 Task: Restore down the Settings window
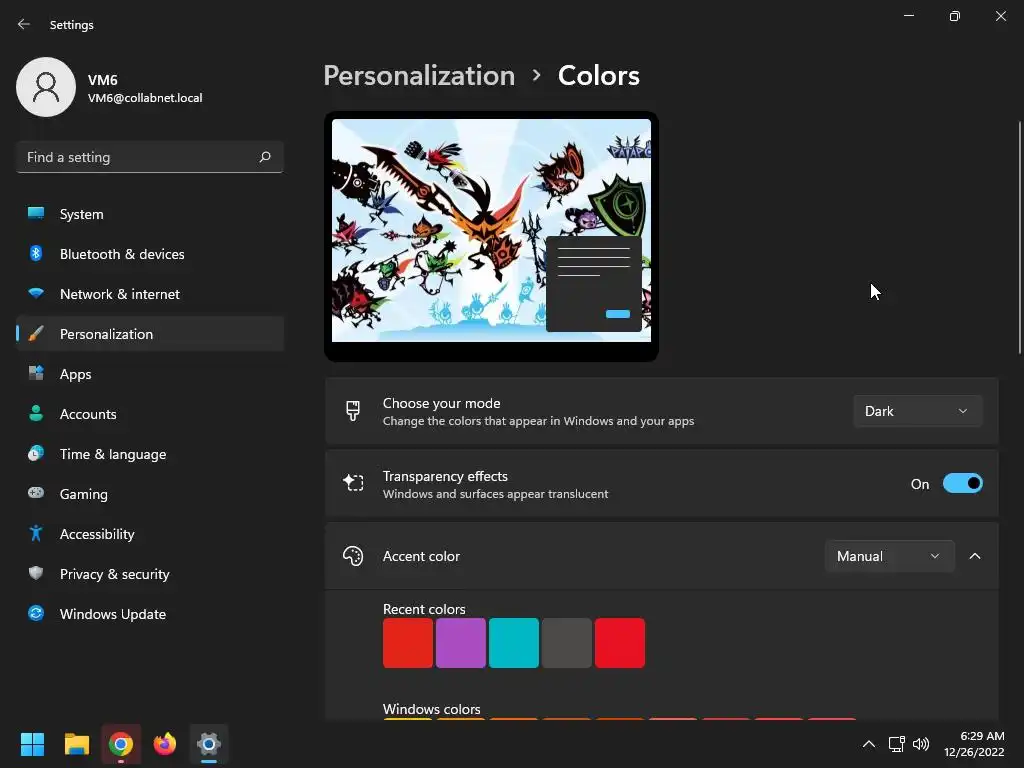(955, 16)
